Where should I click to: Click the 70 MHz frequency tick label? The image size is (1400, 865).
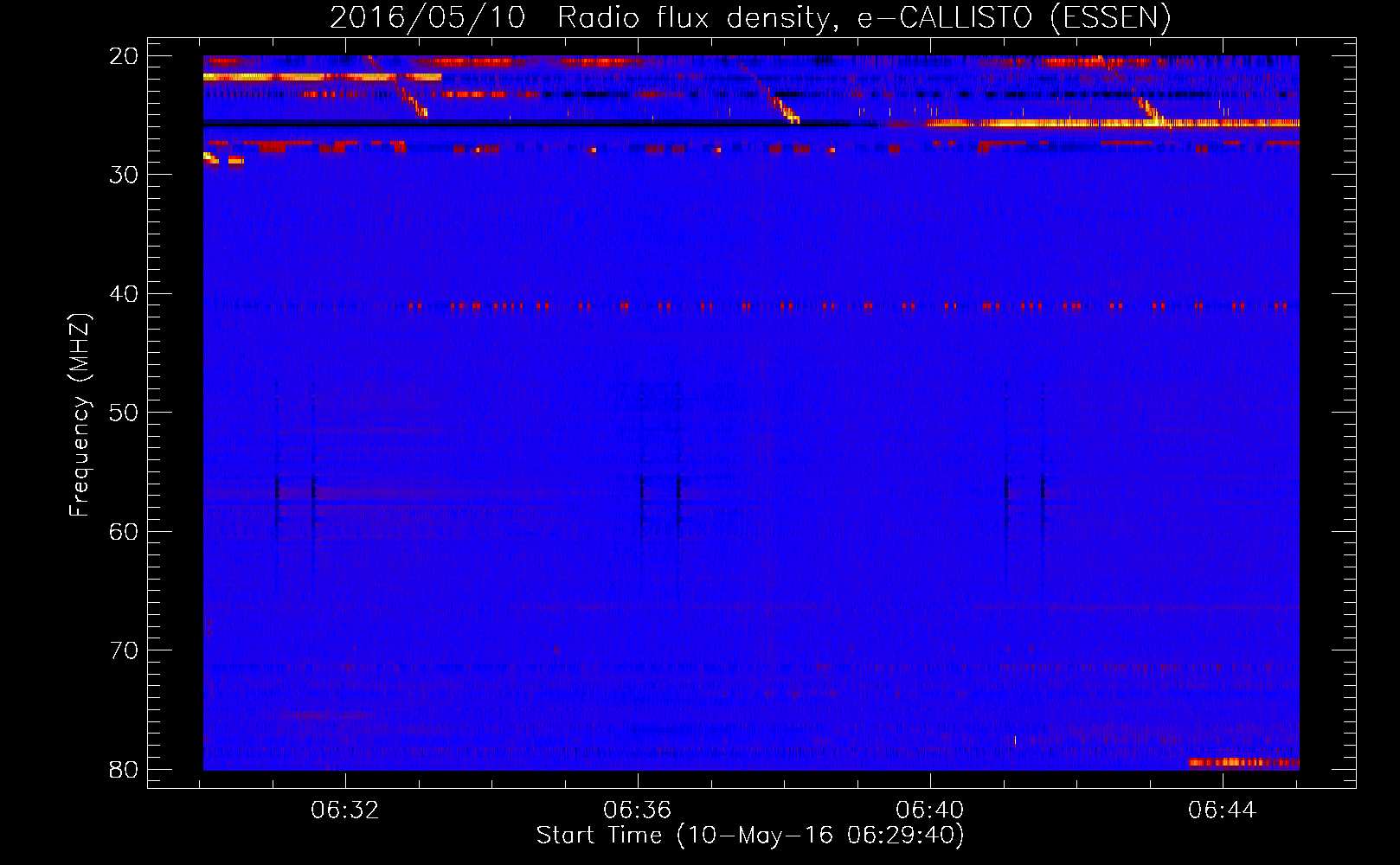pyautogui.click(x=124, y=650)
